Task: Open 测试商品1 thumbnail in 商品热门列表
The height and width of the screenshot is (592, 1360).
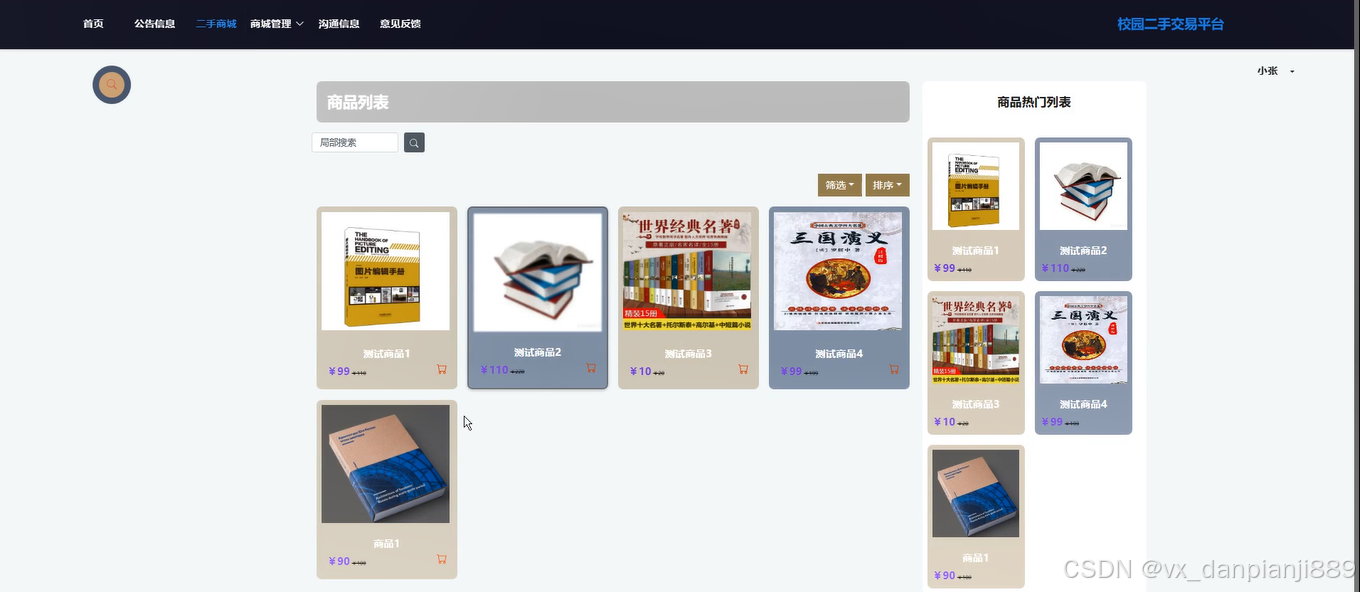Action: coord(976,186)
